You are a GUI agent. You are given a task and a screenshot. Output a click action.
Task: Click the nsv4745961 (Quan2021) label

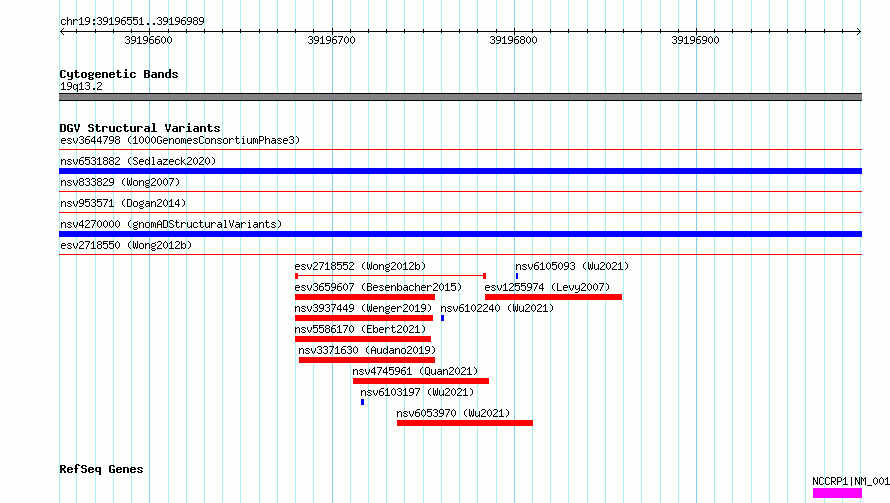pos(415,371)
